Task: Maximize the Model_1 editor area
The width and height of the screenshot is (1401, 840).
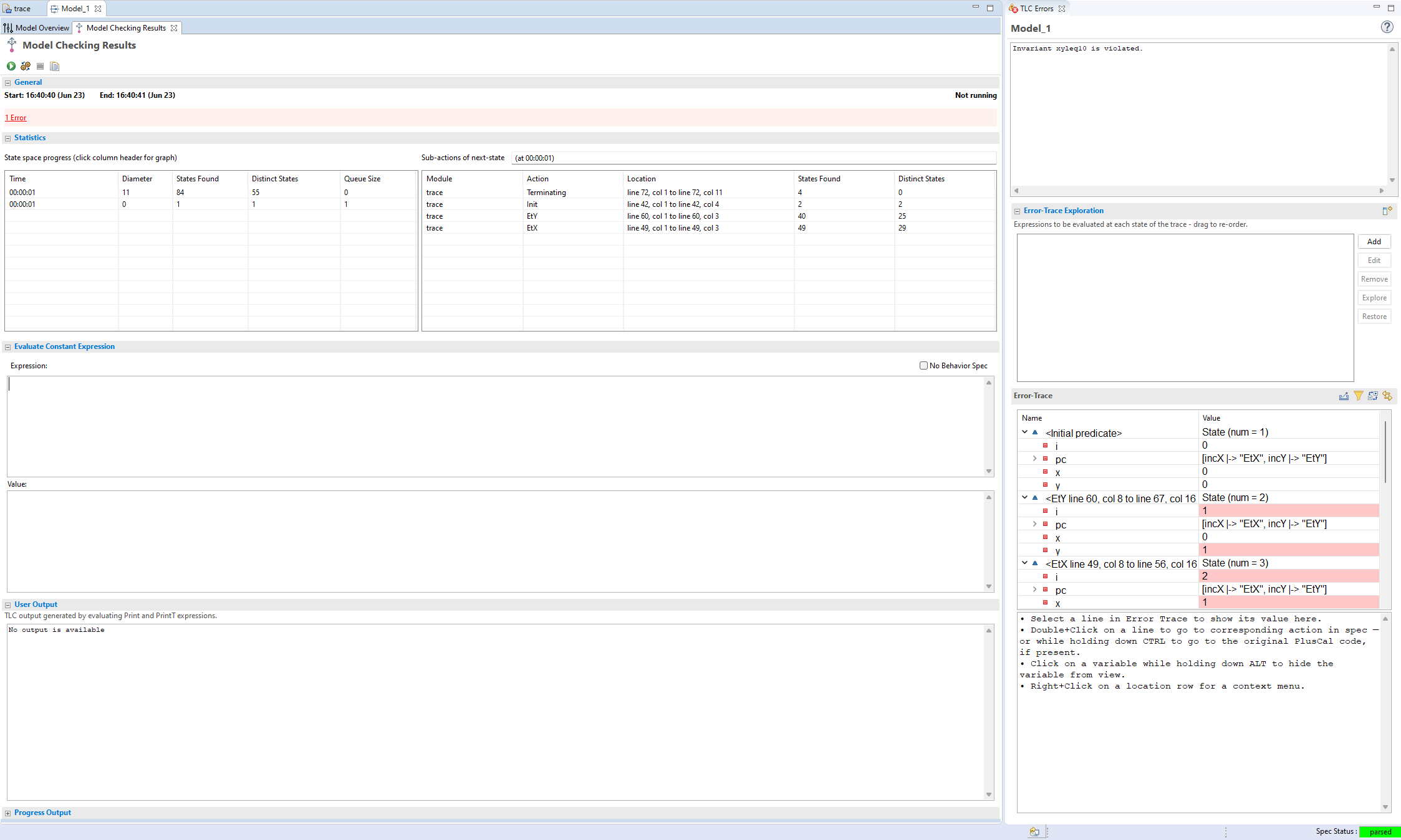Action: 990,8
